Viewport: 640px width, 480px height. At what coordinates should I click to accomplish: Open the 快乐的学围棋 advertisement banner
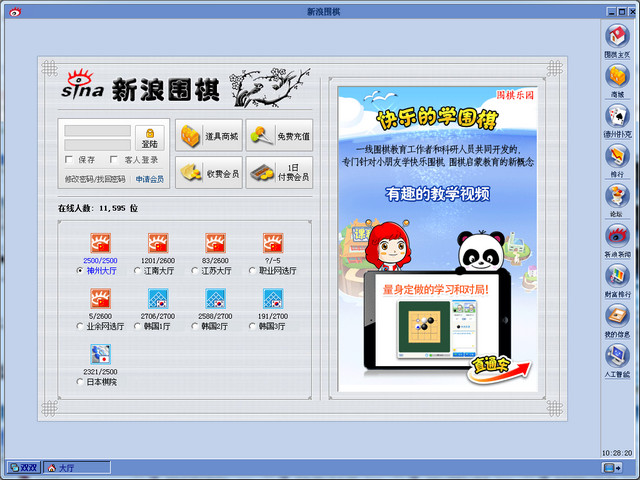coord(438,239)
